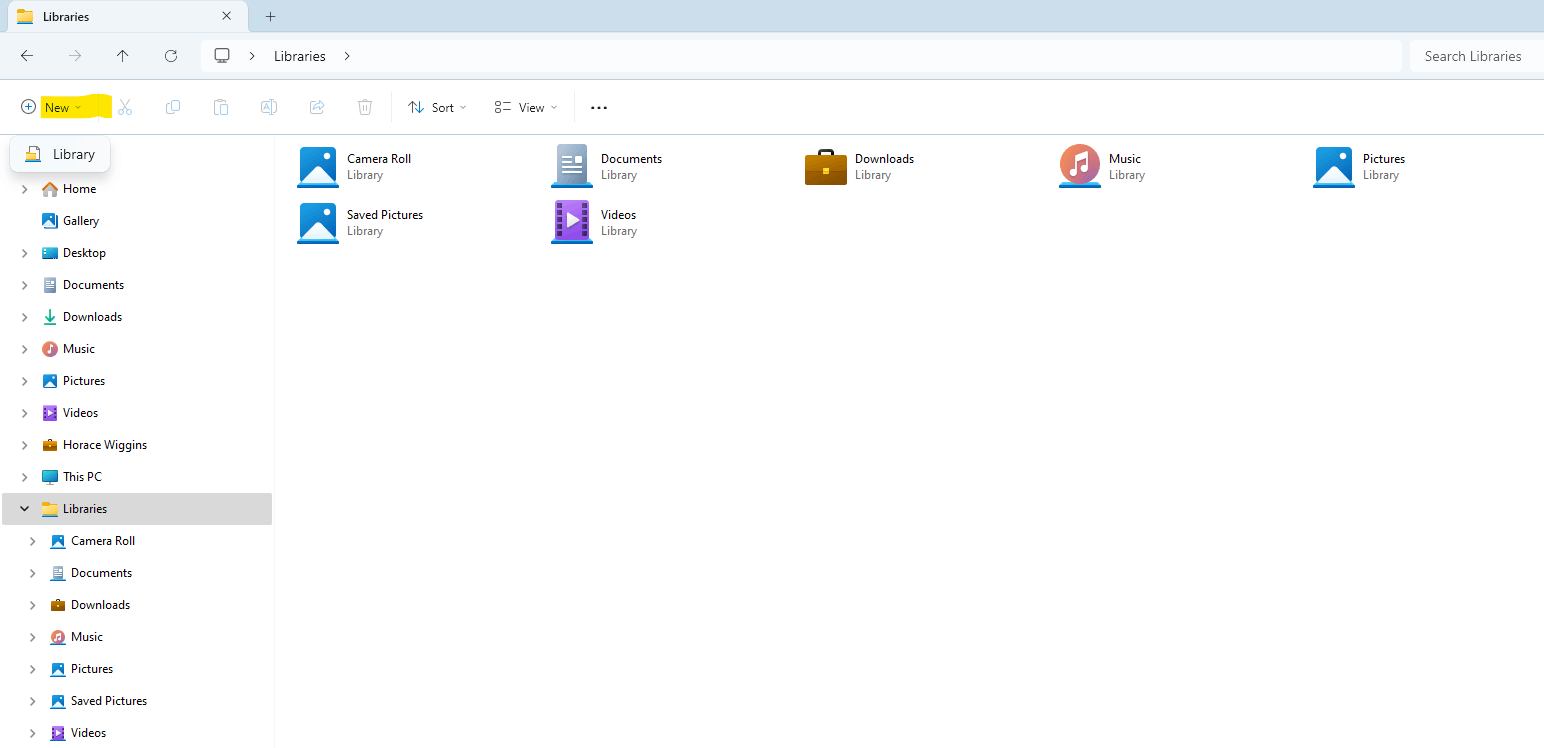The height and width of the screenshot is (748, 1544).
Task: Open a new tab with plus button
Action: click(270, 16)
